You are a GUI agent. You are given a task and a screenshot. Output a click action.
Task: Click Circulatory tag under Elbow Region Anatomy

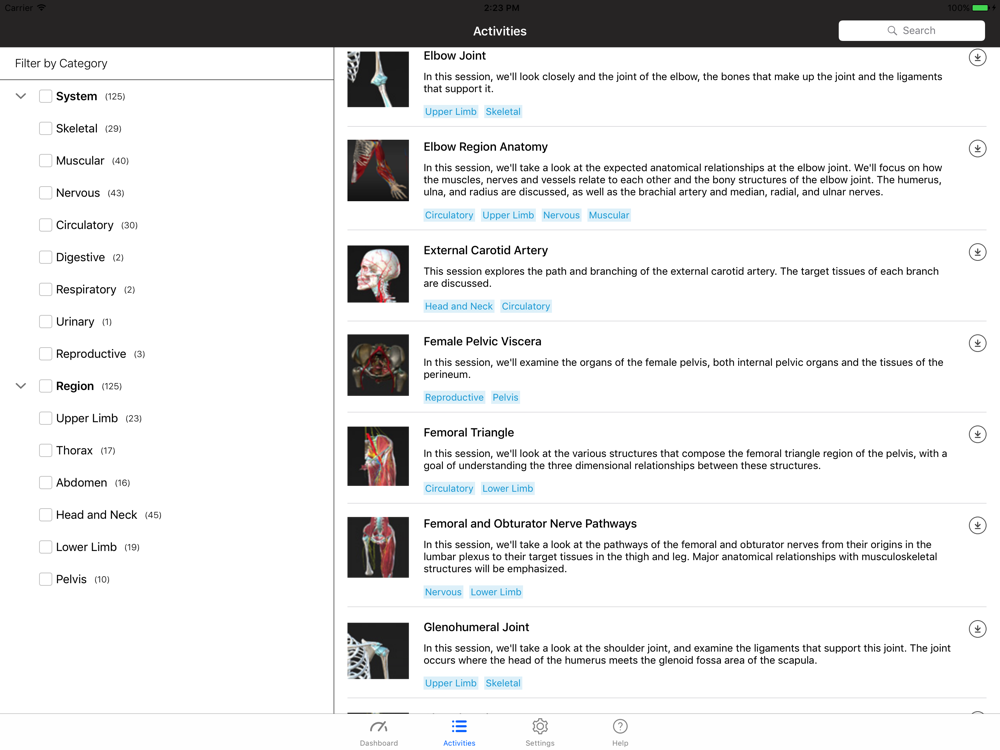[449, 216]
